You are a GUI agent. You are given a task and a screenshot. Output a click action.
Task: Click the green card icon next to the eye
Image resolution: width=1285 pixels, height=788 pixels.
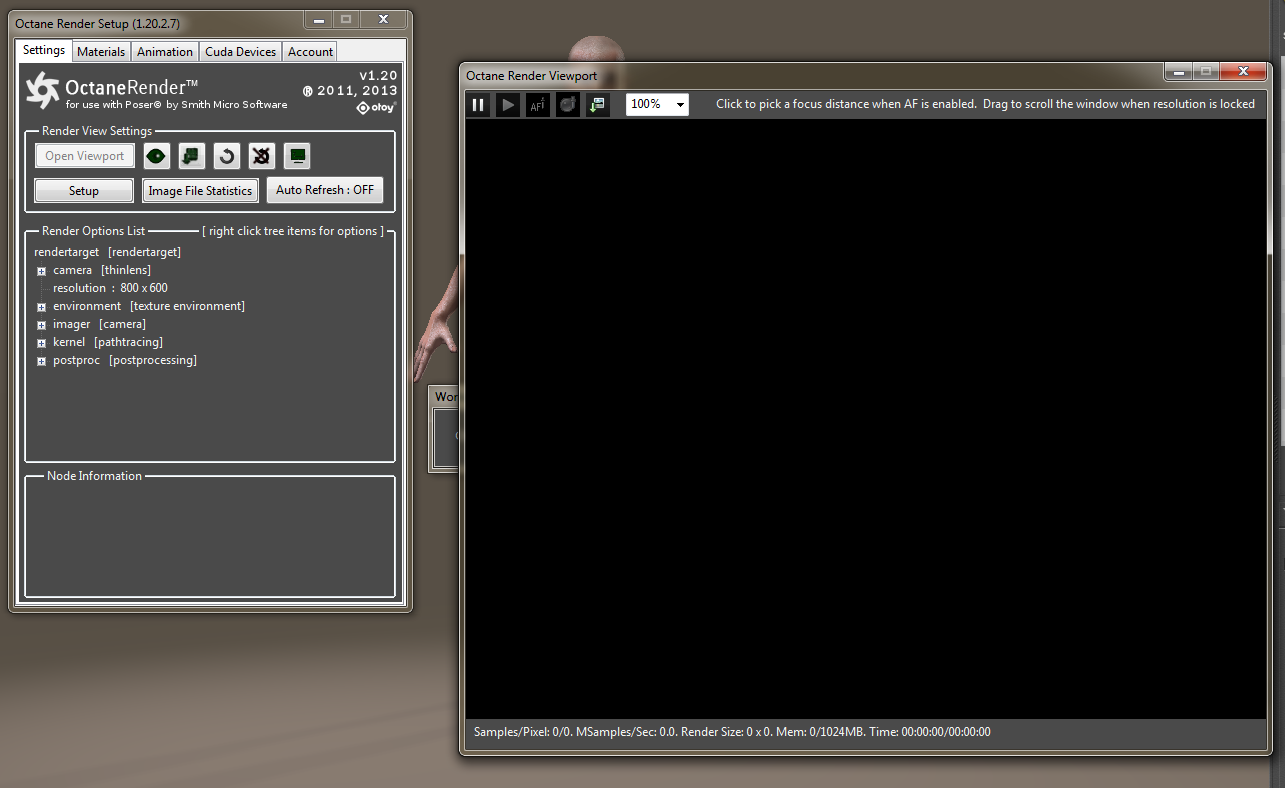(x=191, y=156)
